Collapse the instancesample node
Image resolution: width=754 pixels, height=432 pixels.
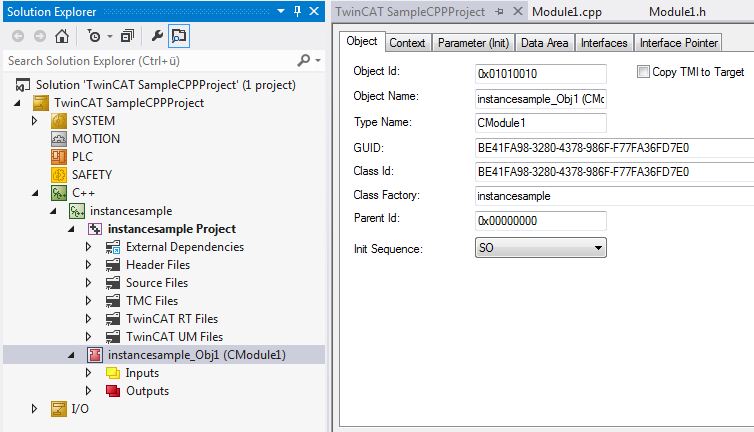[53, 211]
